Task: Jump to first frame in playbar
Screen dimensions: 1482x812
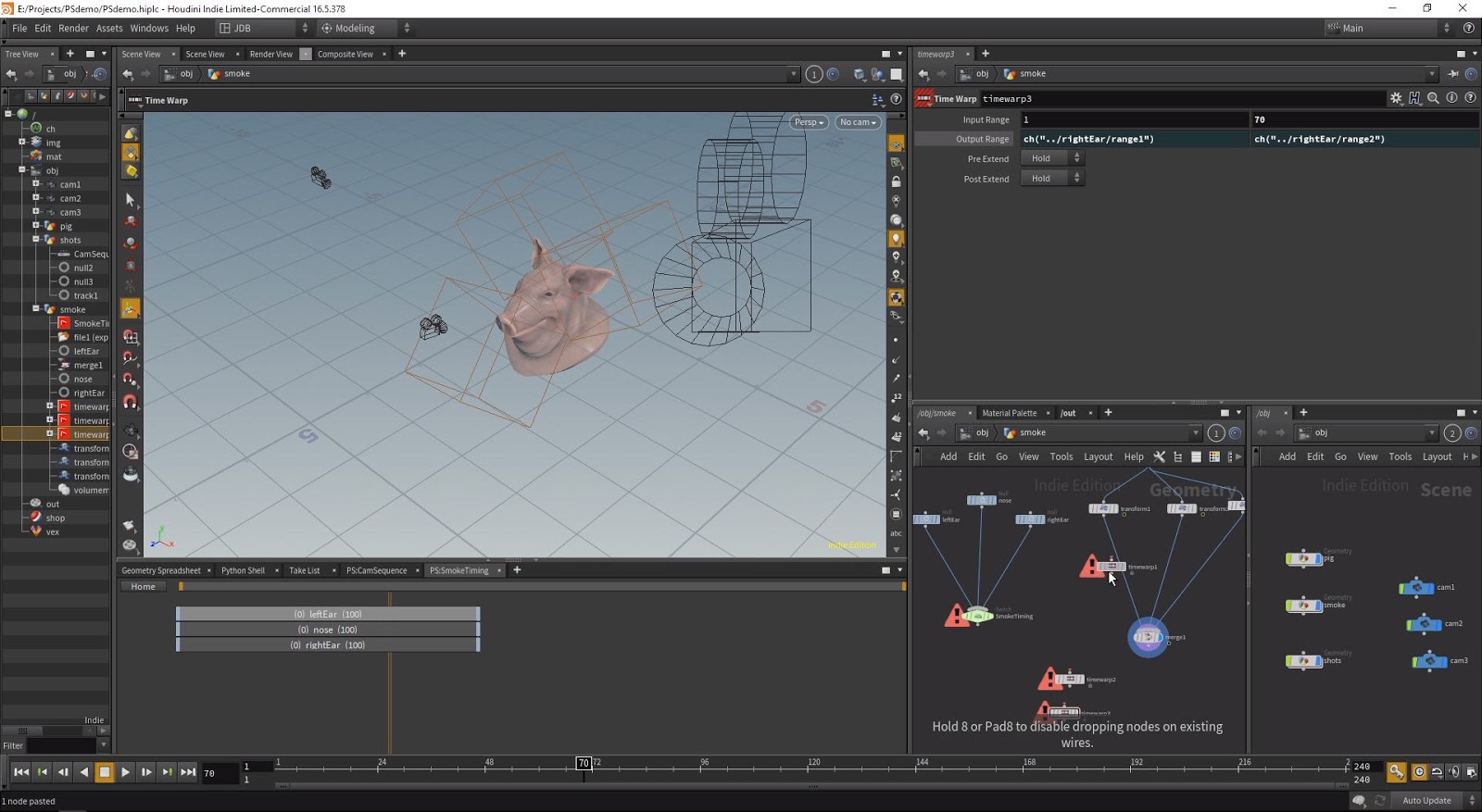Action: tap(21, 772)
